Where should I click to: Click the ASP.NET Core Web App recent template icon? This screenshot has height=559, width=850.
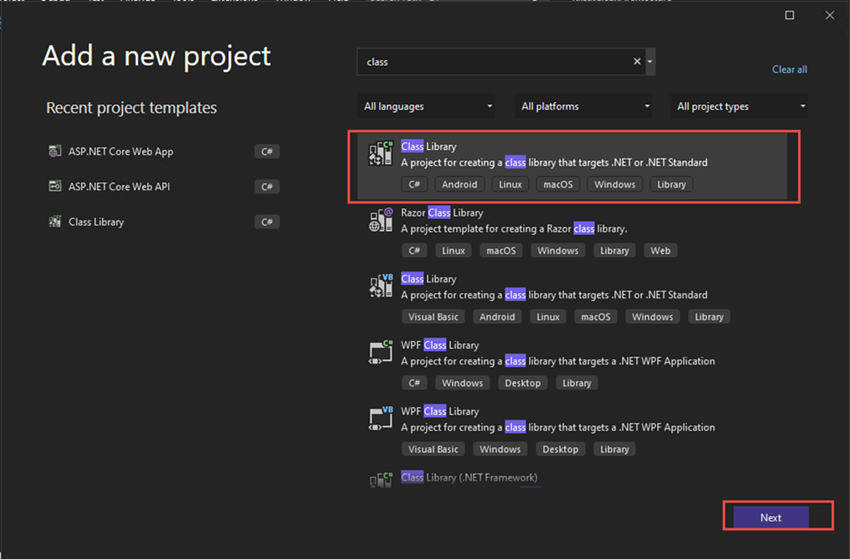pyautogui.click(x=55, y=151)
